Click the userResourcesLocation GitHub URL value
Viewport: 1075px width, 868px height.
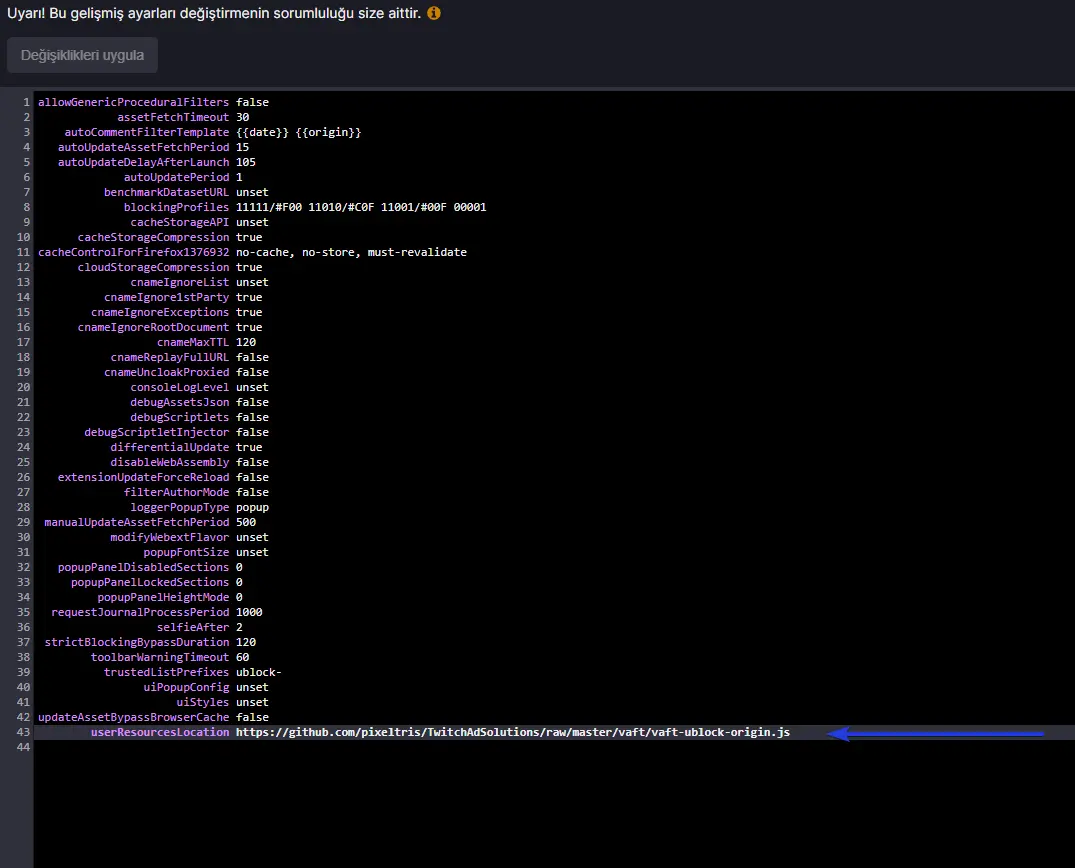[x=513, y=732]
